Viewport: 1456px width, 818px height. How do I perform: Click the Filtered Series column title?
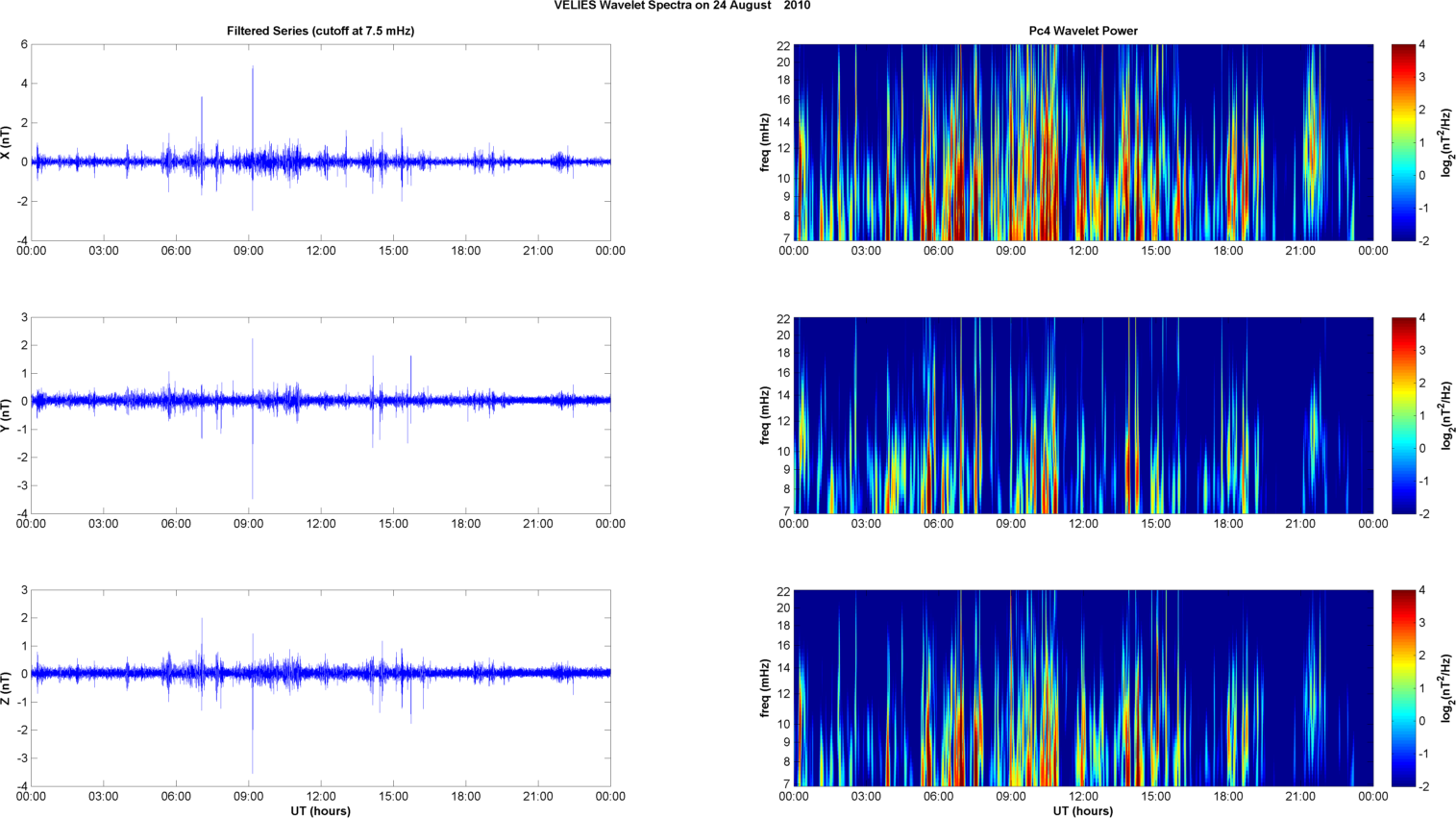(320, 31)
